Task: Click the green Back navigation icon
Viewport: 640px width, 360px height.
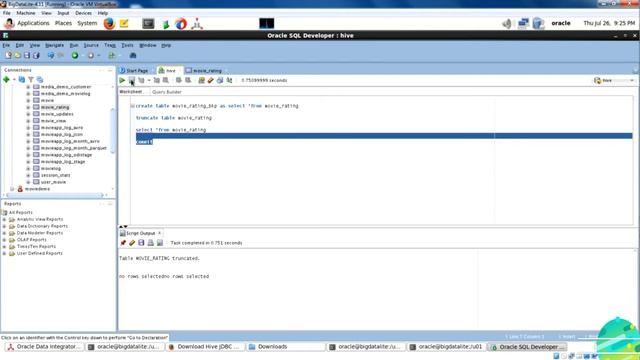Action: (75, 56)
